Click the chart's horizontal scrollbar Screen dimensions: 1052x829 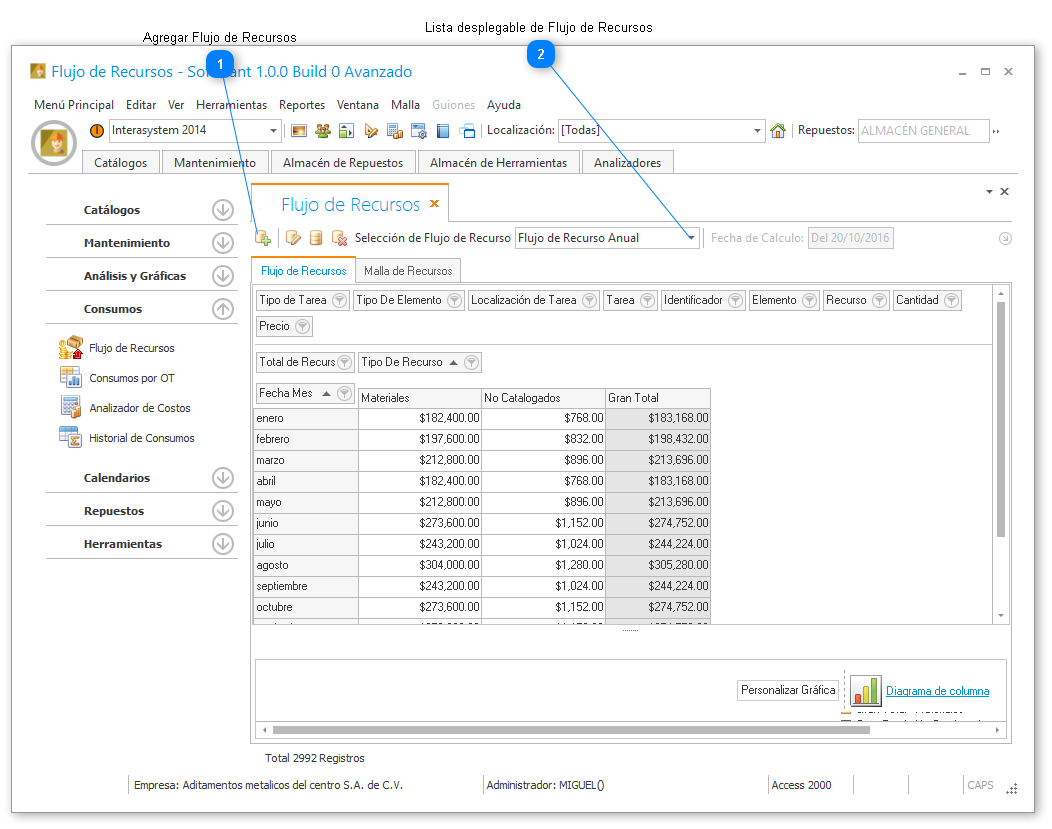[x=570, y=730]
